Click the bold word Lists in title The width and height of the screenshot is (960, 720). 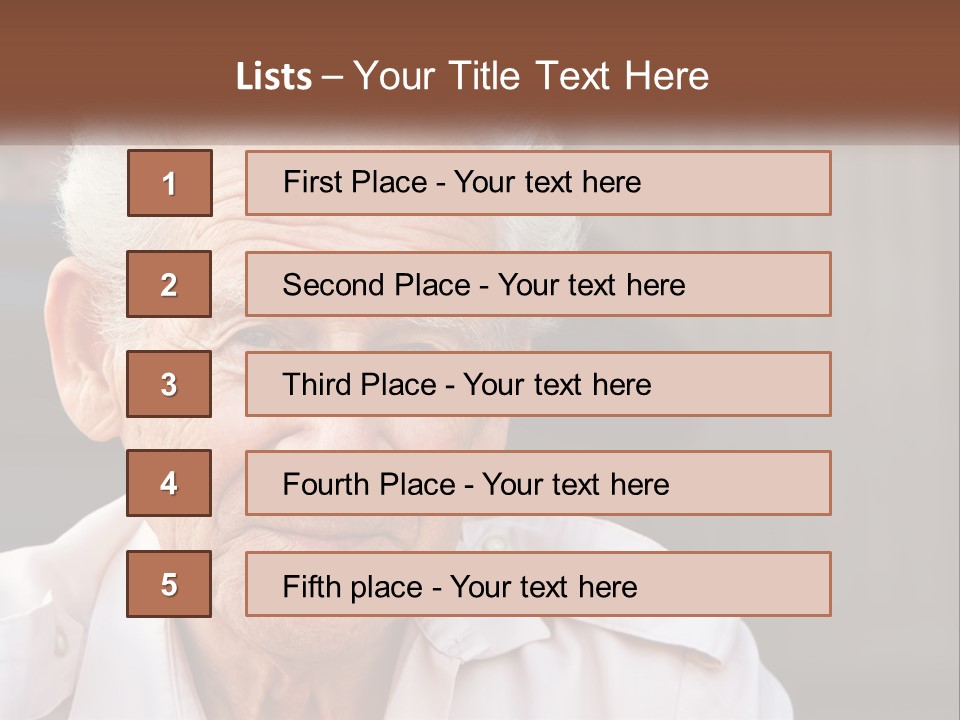click(273, 77)
